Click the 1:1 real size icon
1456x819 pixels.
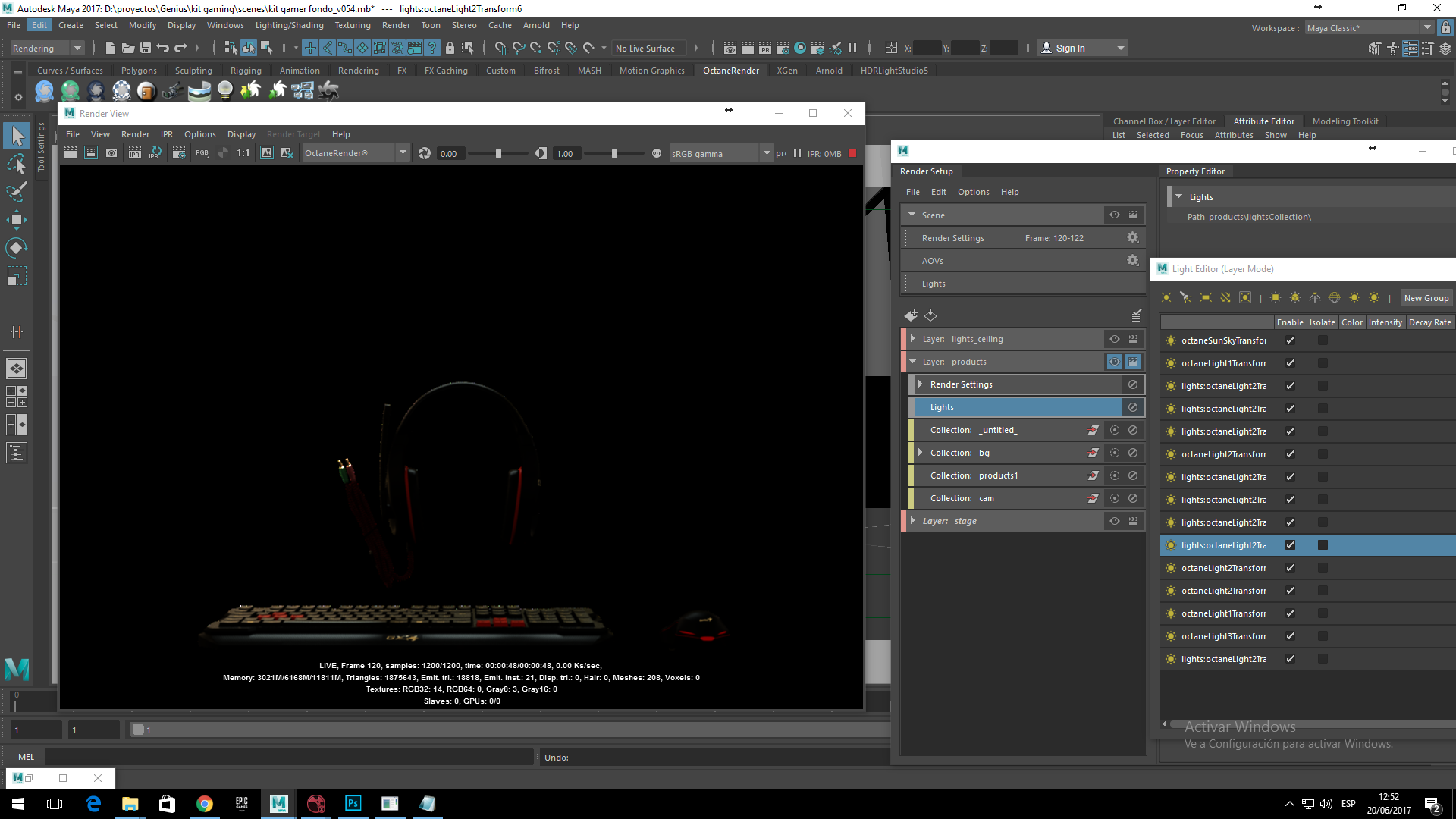[x=243, y=153]
